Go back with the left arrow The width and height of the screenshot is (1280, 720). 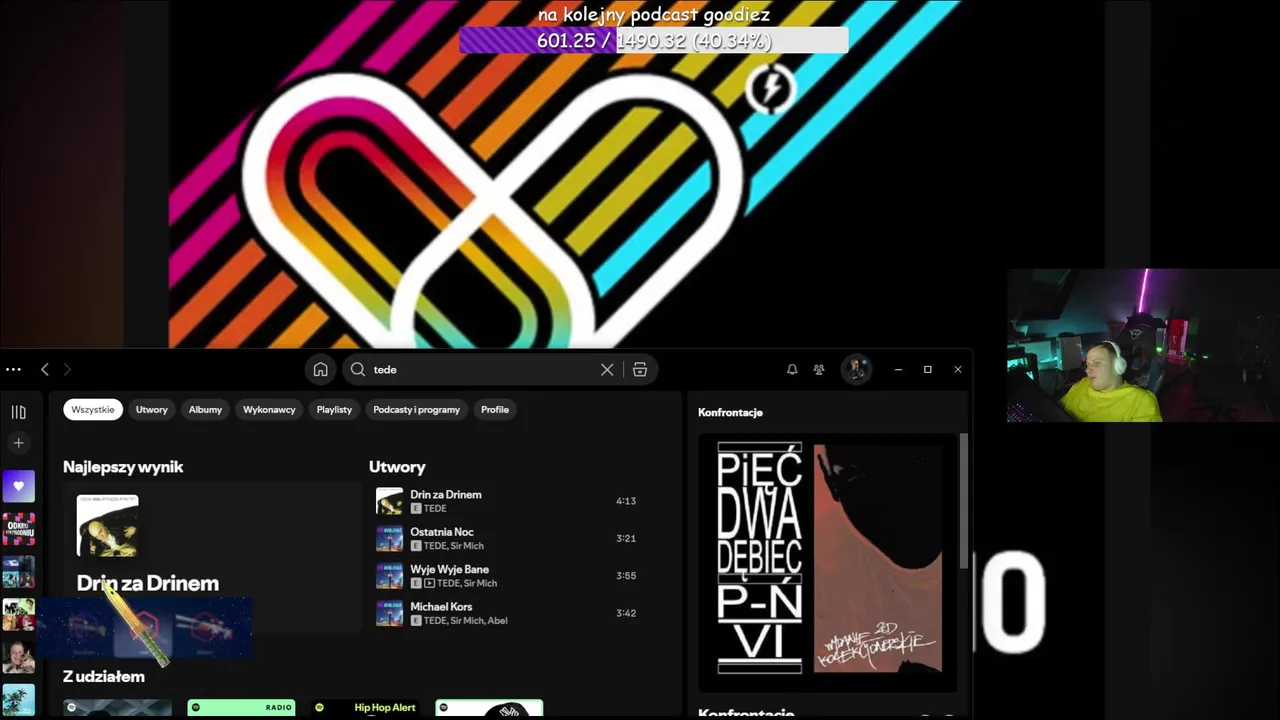pyautogui.click(x=45, y=370)
